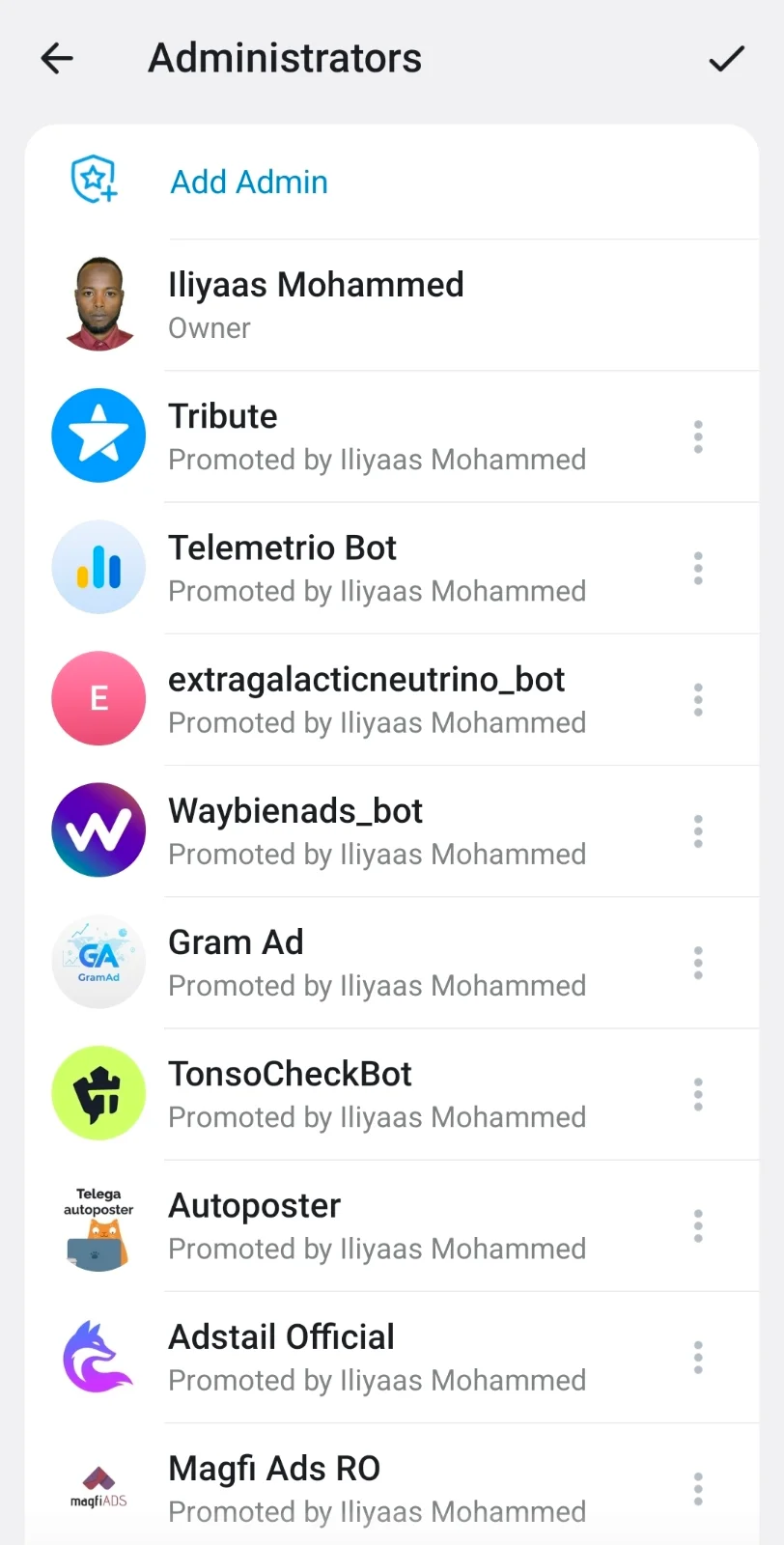Screen dimensions: 784x1545
Task: Tap the Telemetrio Bot bar-chart avatar
Action: pyautogui.click(x=98, y=567)
